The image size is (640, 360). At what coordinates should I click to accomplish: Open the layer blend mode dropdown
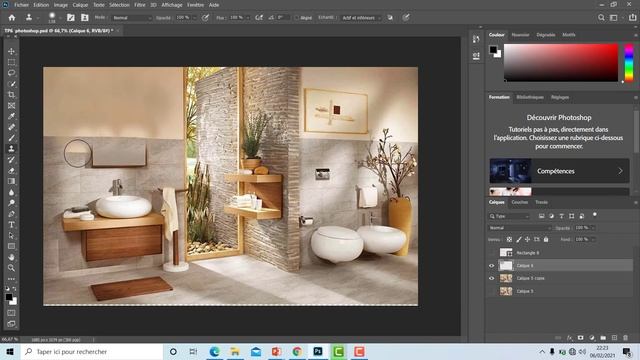click(520, 228)
